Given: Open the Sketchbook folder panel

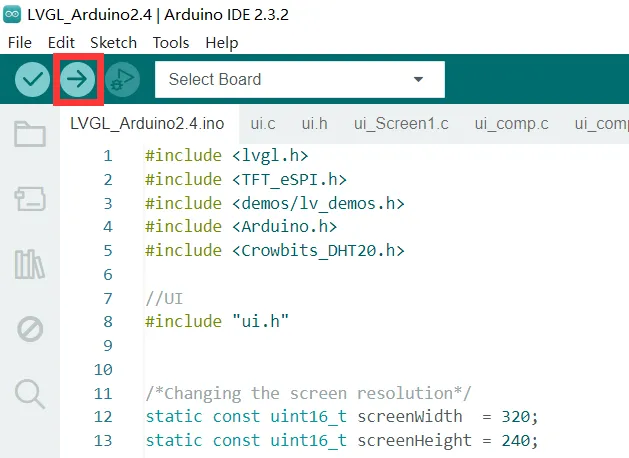Looking at the screenshot, I should tap(30, 135).
